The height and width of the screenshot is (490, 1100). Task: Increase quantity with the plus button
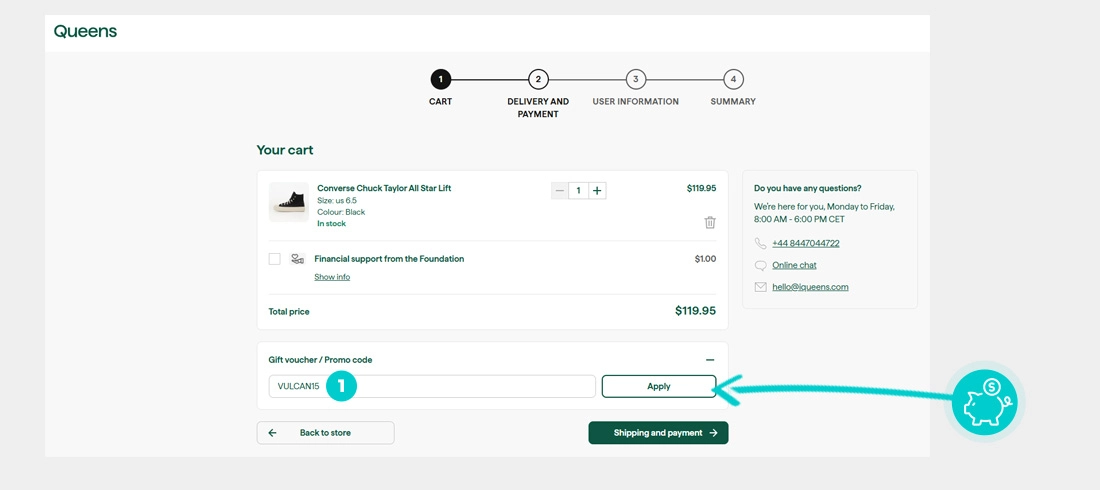coord(597,190)
